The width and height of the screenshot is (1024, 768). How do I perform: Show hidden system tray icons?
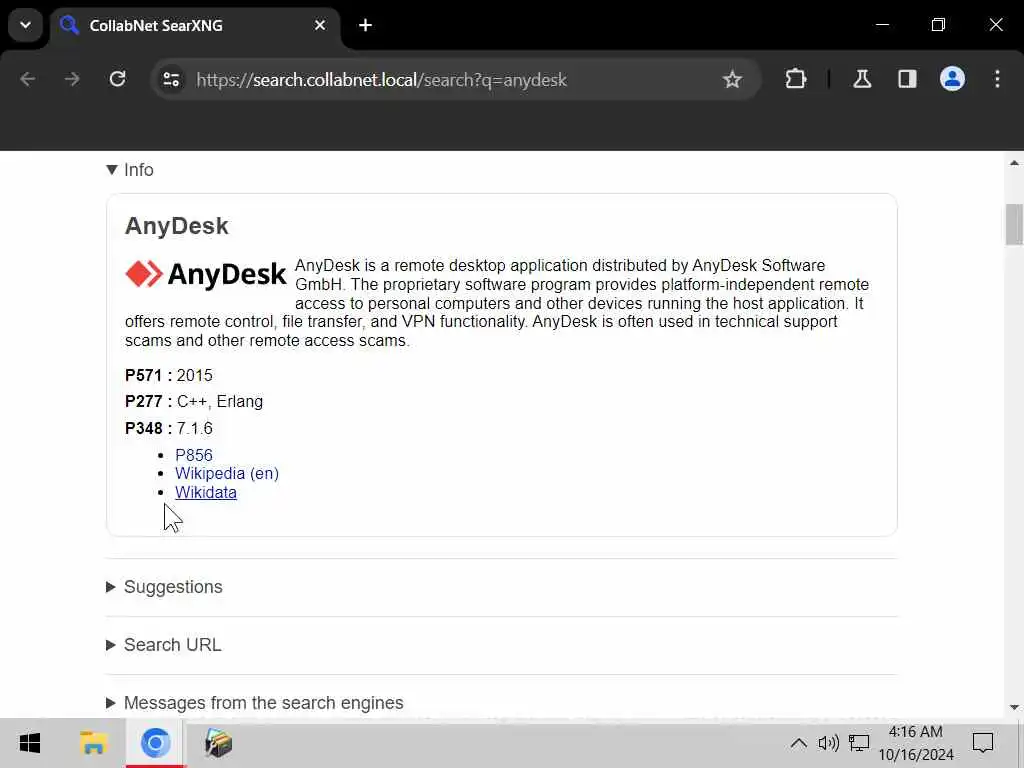pos(798,743)
